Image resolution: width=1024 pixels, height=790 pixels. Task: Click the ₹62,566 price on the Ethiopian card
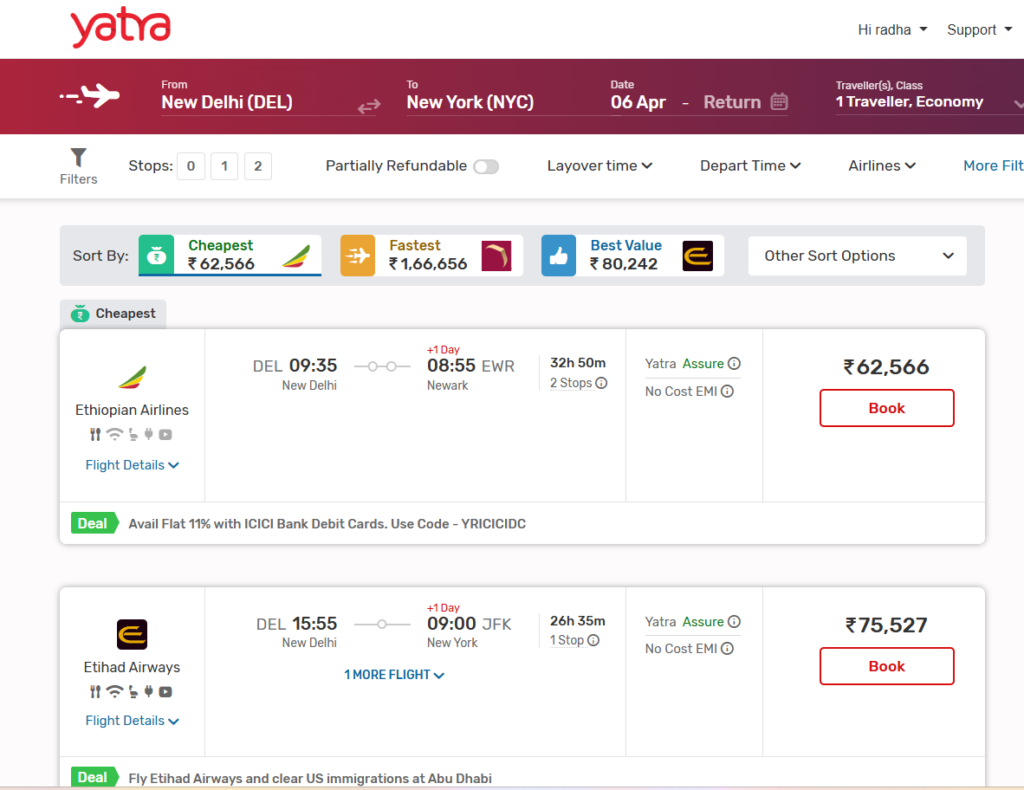886,367
